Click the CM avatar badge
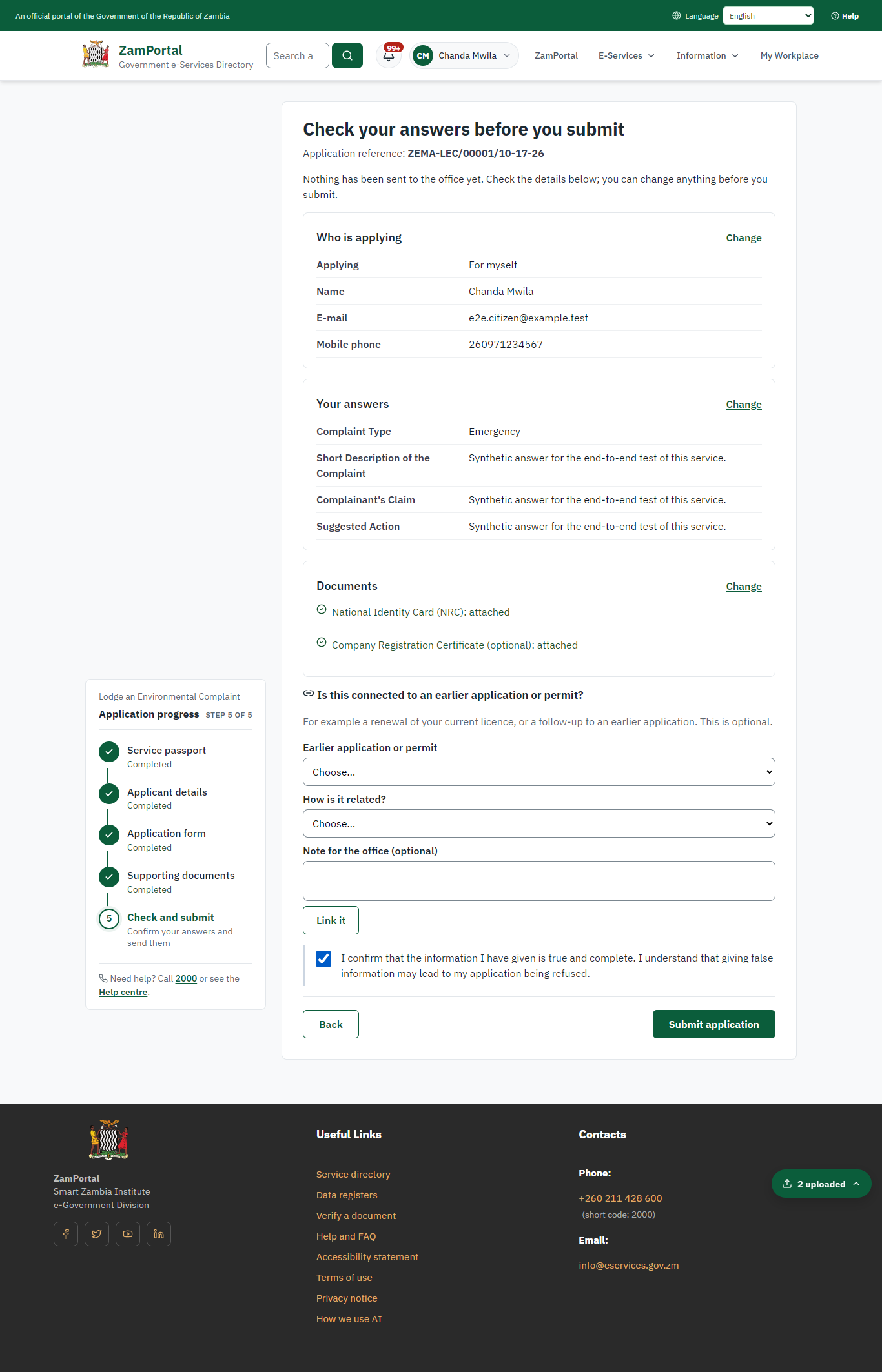Viewport: 882px width, 1372px height. (423, 55)
